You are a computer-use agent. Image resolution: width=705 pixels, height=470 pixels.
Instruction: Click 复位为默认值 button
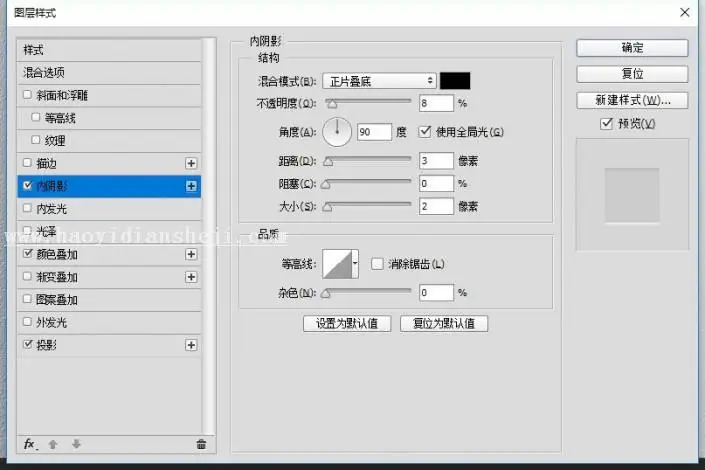pyautogui.click(x=444, y=323)
